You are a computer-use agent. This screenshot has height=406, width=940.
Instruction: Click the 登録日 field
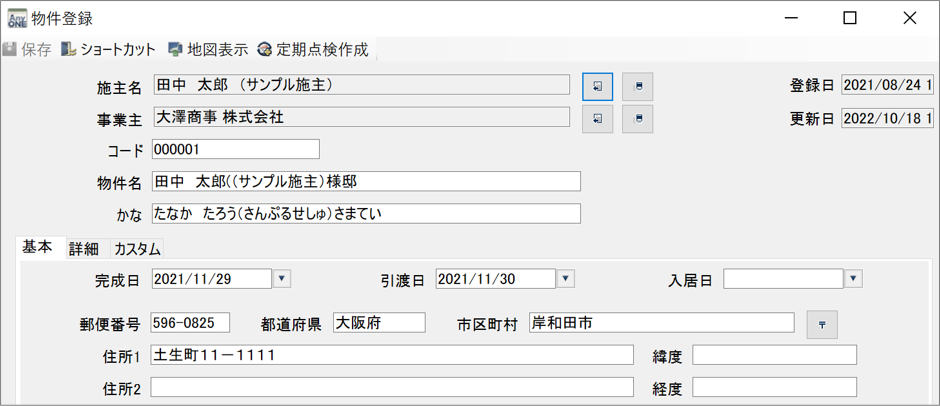point(888,85)
